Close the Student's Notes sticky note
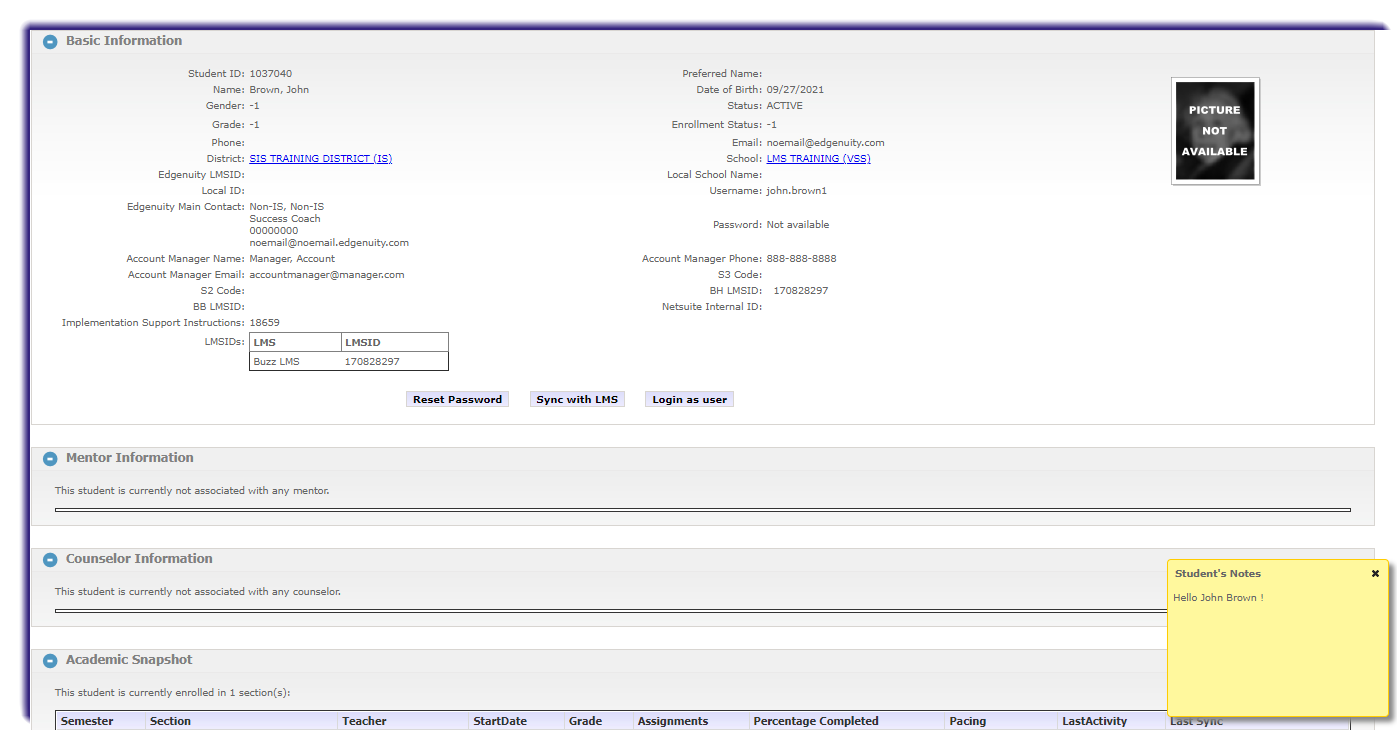This screenshot has height=730, width=1397. (x=1375, y=574)
